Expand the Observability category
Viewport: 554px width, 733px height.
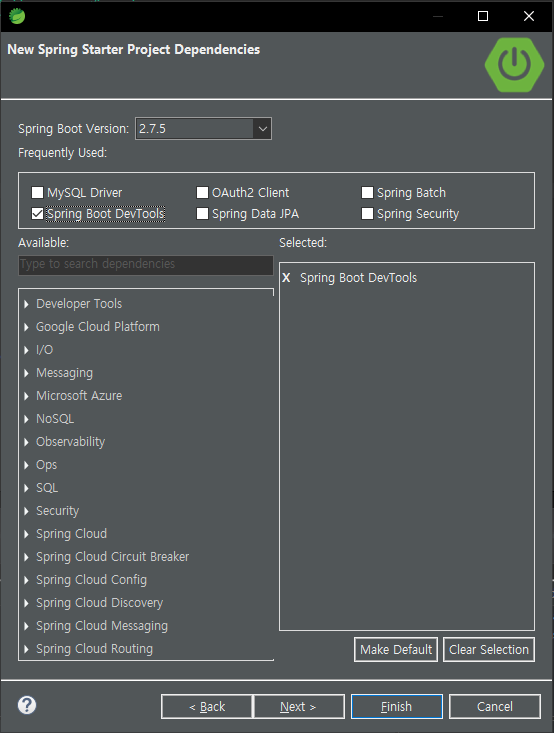26,442
